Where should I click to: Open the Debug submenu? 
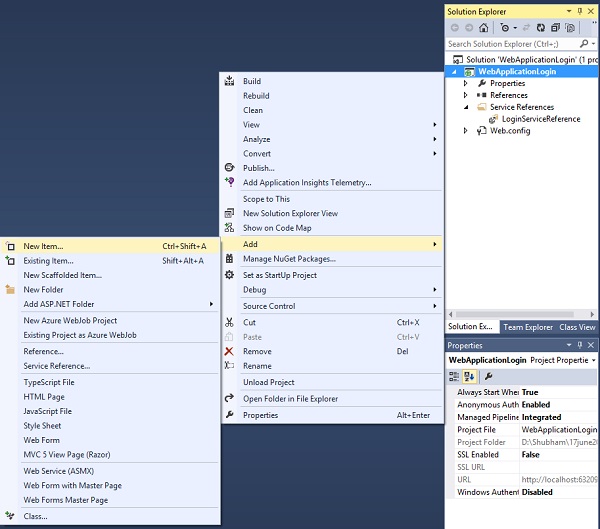(332, 289)
